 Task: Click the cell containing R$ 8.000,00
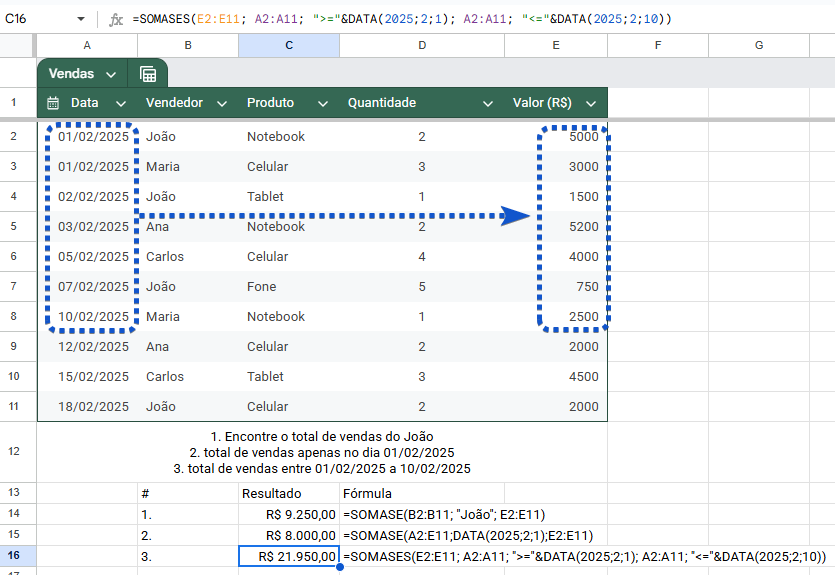288,535
